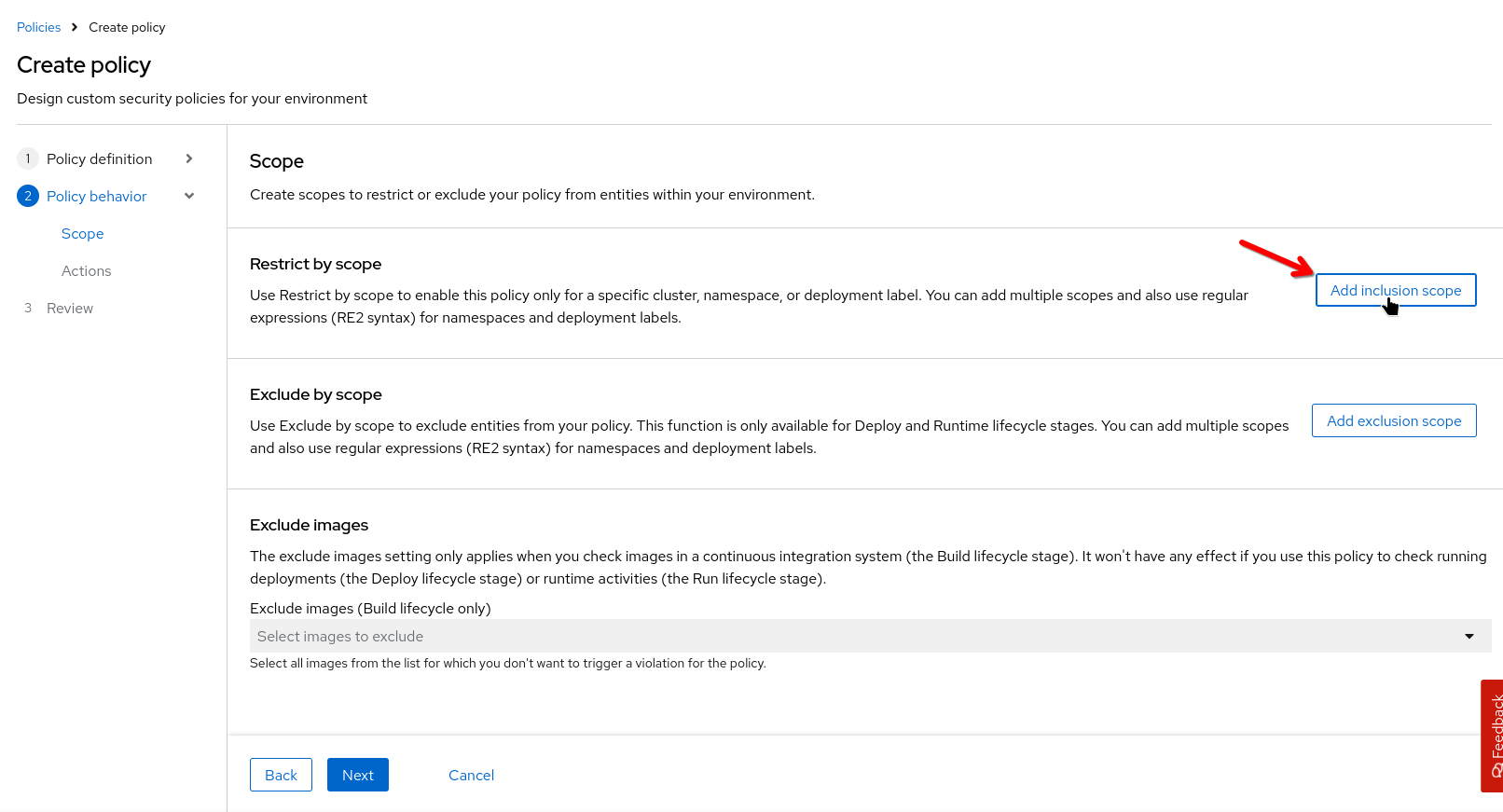Viewport: 1503px width, 812px height.
Task: Collapse the Policy behavior chevron
Action: 189,196
